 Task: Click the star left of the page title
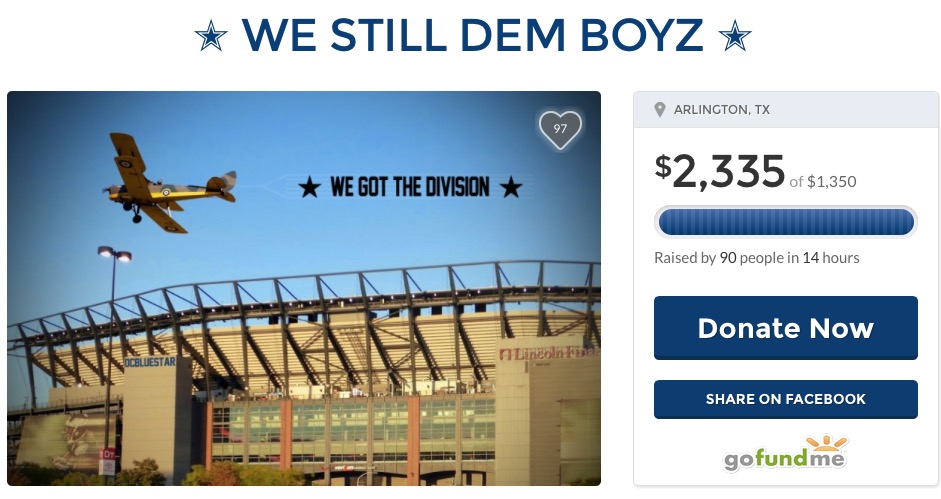pos(211,38)
